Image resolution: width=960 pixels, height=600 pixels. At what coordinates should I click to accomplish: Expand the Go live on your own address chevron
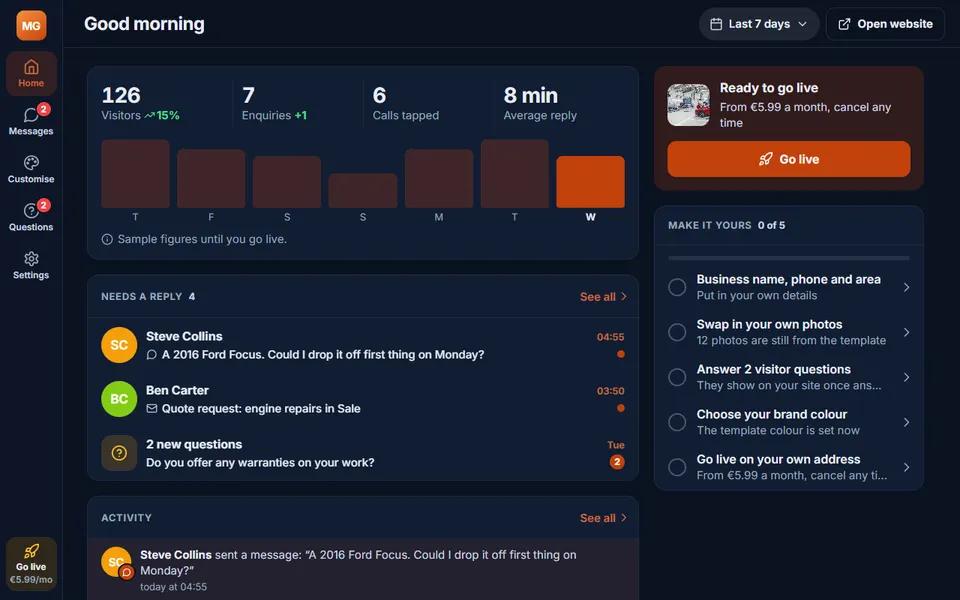pos(906,467)
